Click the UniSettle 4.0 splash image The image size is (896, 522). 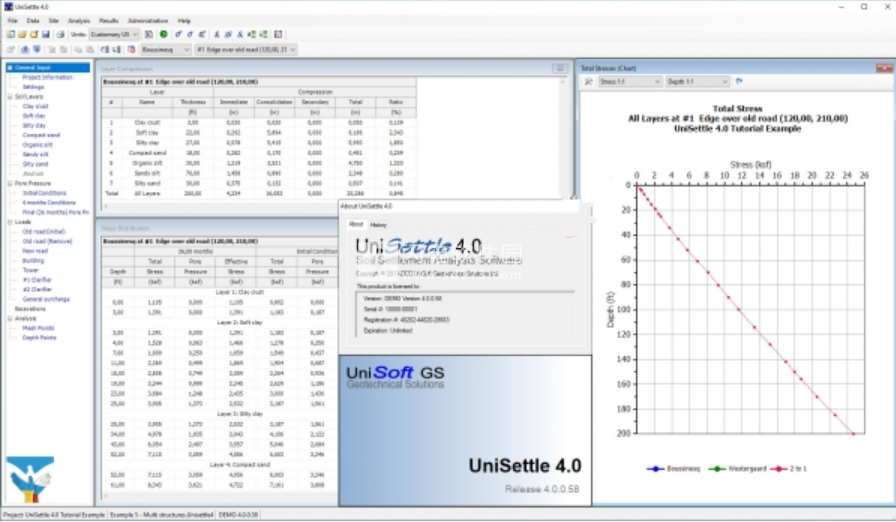(465, 431)
